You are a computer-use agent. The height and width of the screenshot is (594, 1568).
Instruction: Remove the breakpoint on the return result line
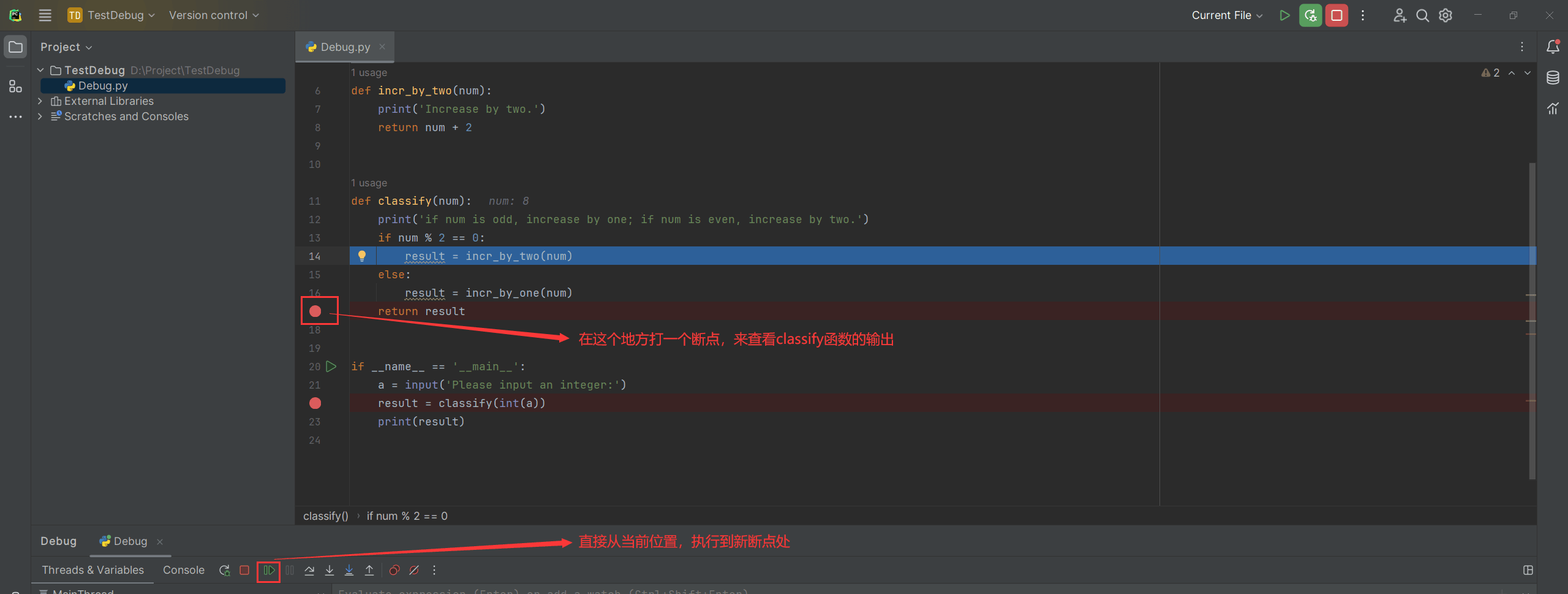(315, 311)
